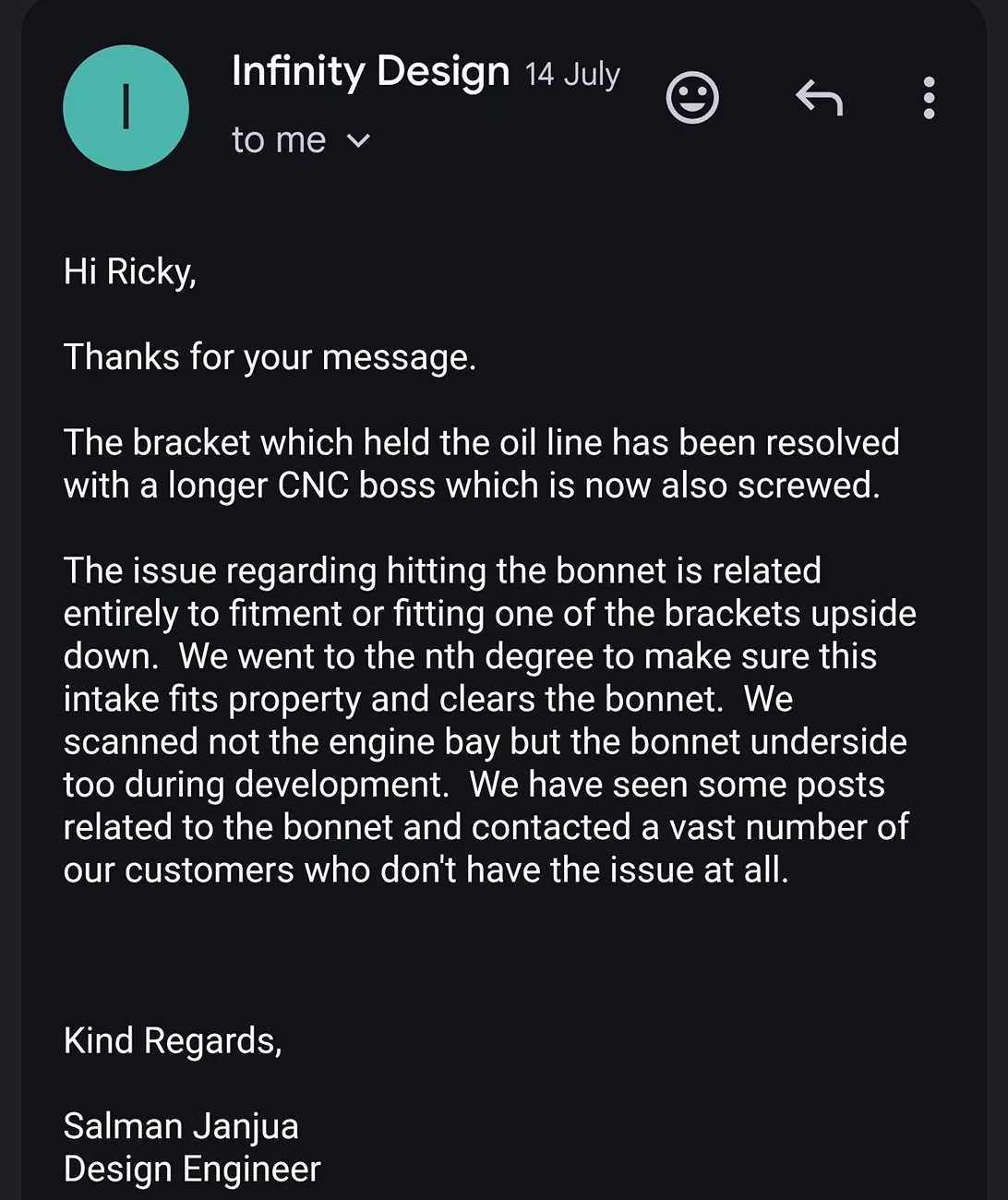1008x1200 pixels.
Task: Tap the "to me" recipient text
Action: [279, 140]
